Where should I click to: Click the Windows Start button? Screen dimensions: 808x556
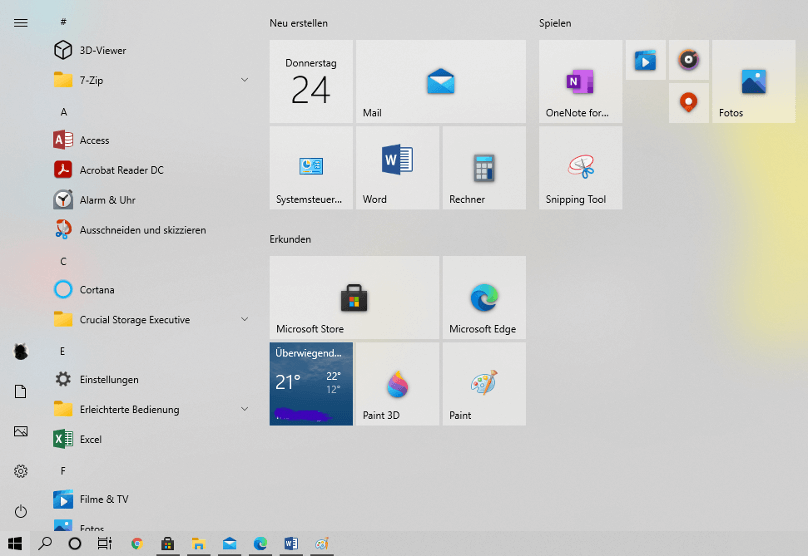[x=15, y=544]
